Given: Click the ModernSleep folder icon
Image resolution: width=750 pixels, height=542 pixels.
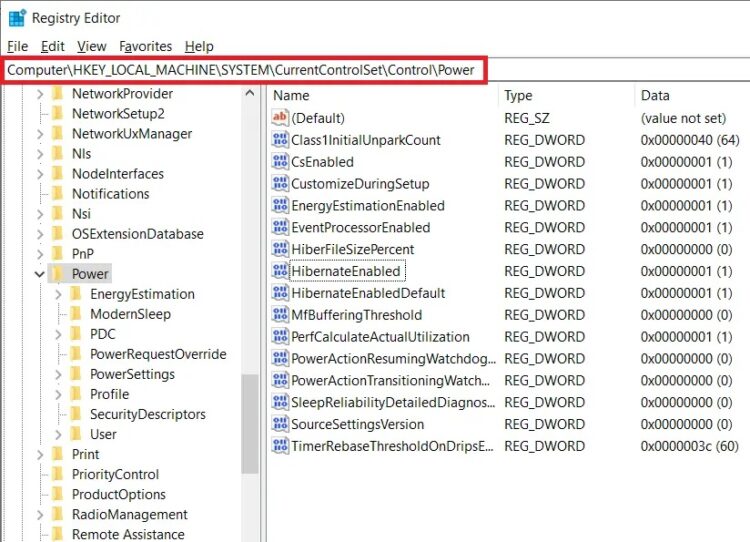Looking at the screenshot, I should click(x=76, y=314).
